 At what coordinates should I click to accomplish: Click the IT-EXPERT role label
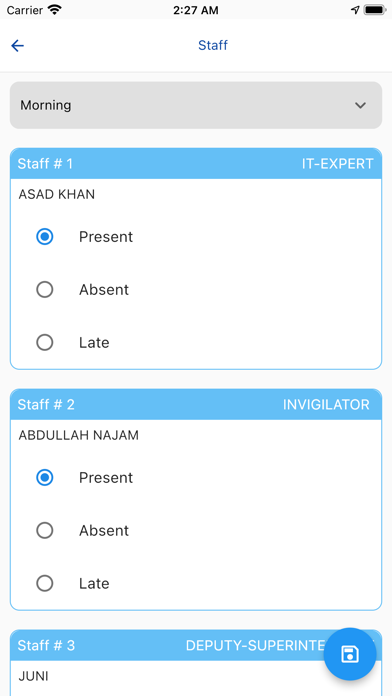(337, 164)
